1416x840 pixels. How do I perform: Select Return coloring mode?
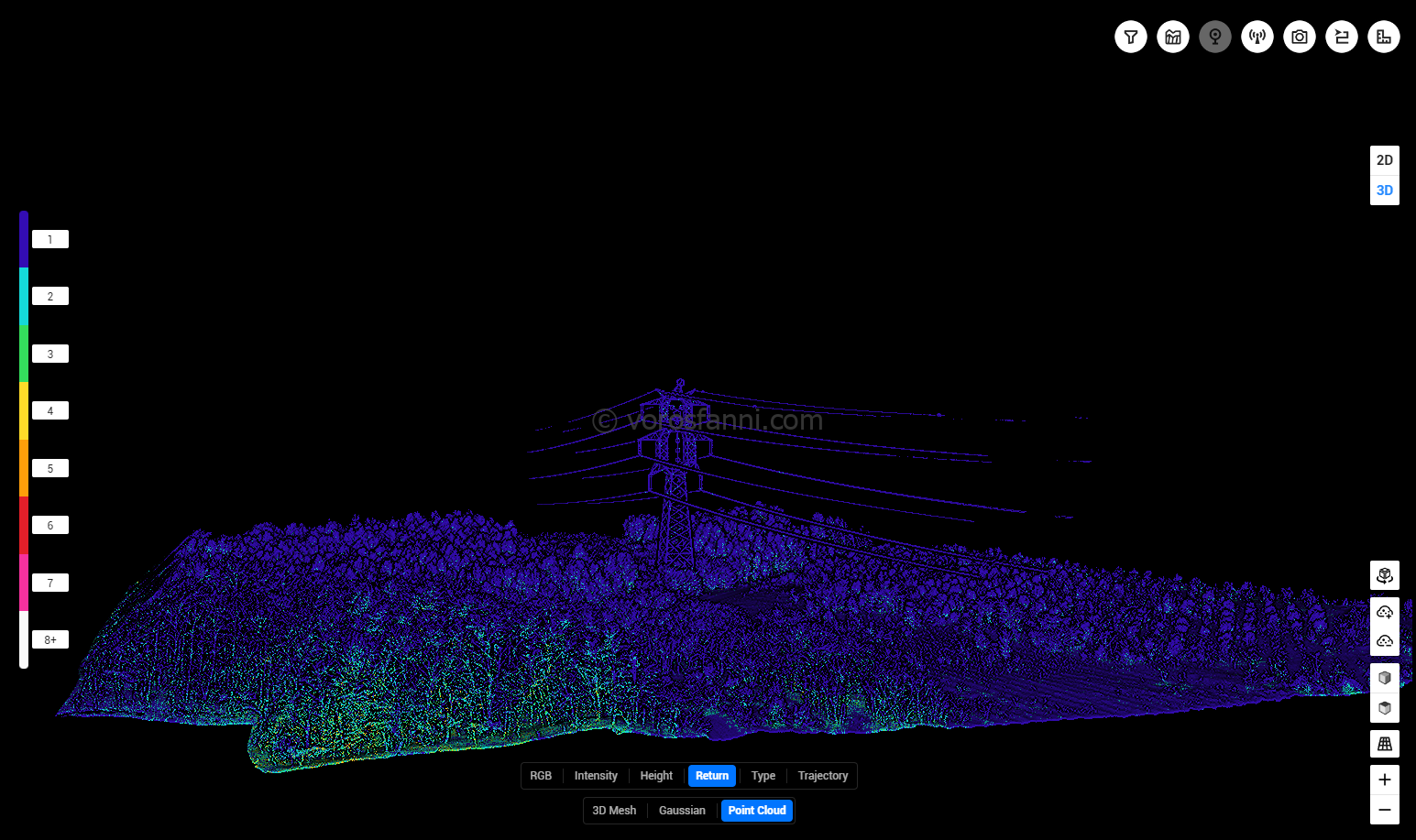tap(712, 776)
